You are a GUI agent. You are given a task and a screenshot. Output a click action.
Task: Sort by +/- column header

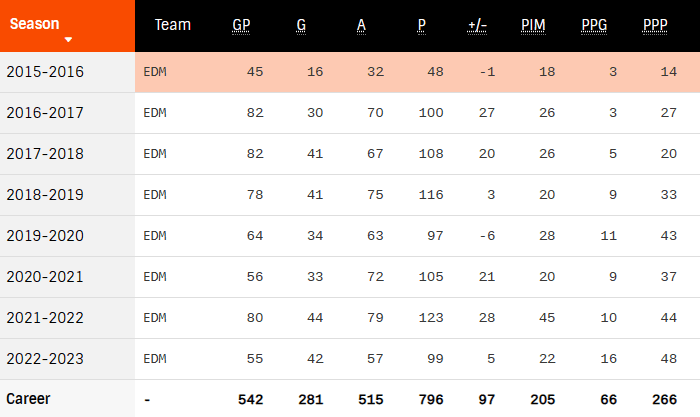click(x=477, y=25)
